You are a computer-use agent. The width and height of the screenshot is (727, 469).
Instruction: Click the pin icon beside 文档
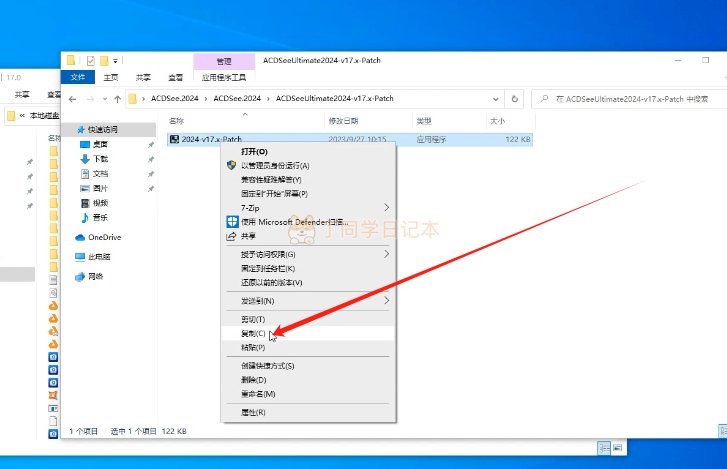[151, 174]
